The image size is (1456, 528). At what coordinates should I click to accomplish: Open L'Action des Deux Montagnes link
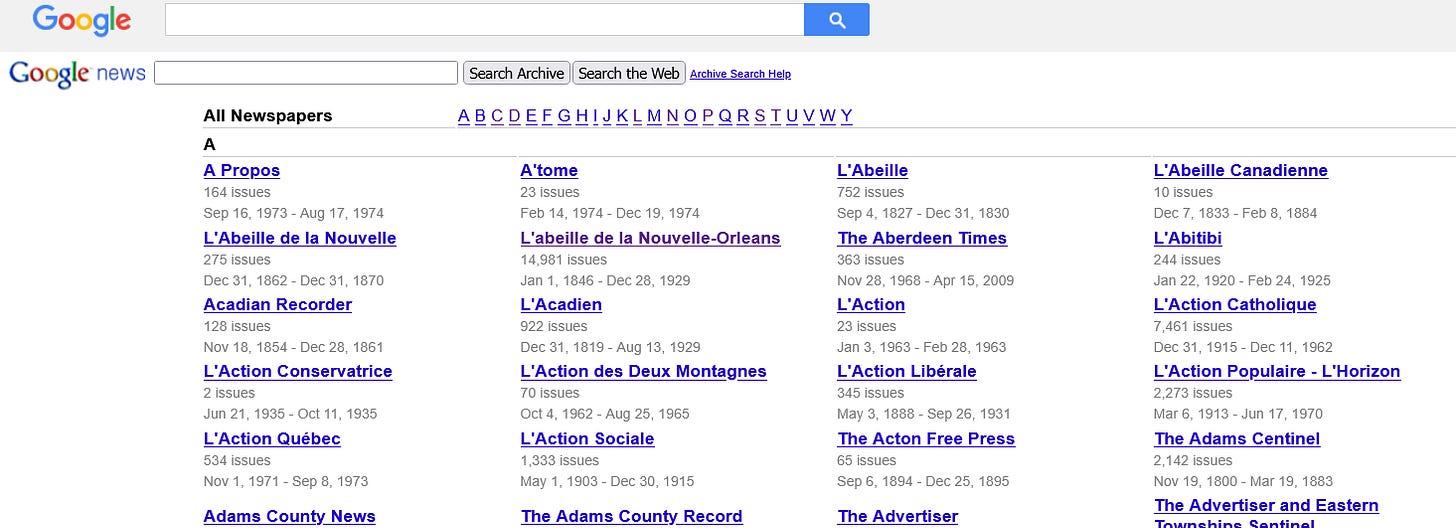click(643, 372)
